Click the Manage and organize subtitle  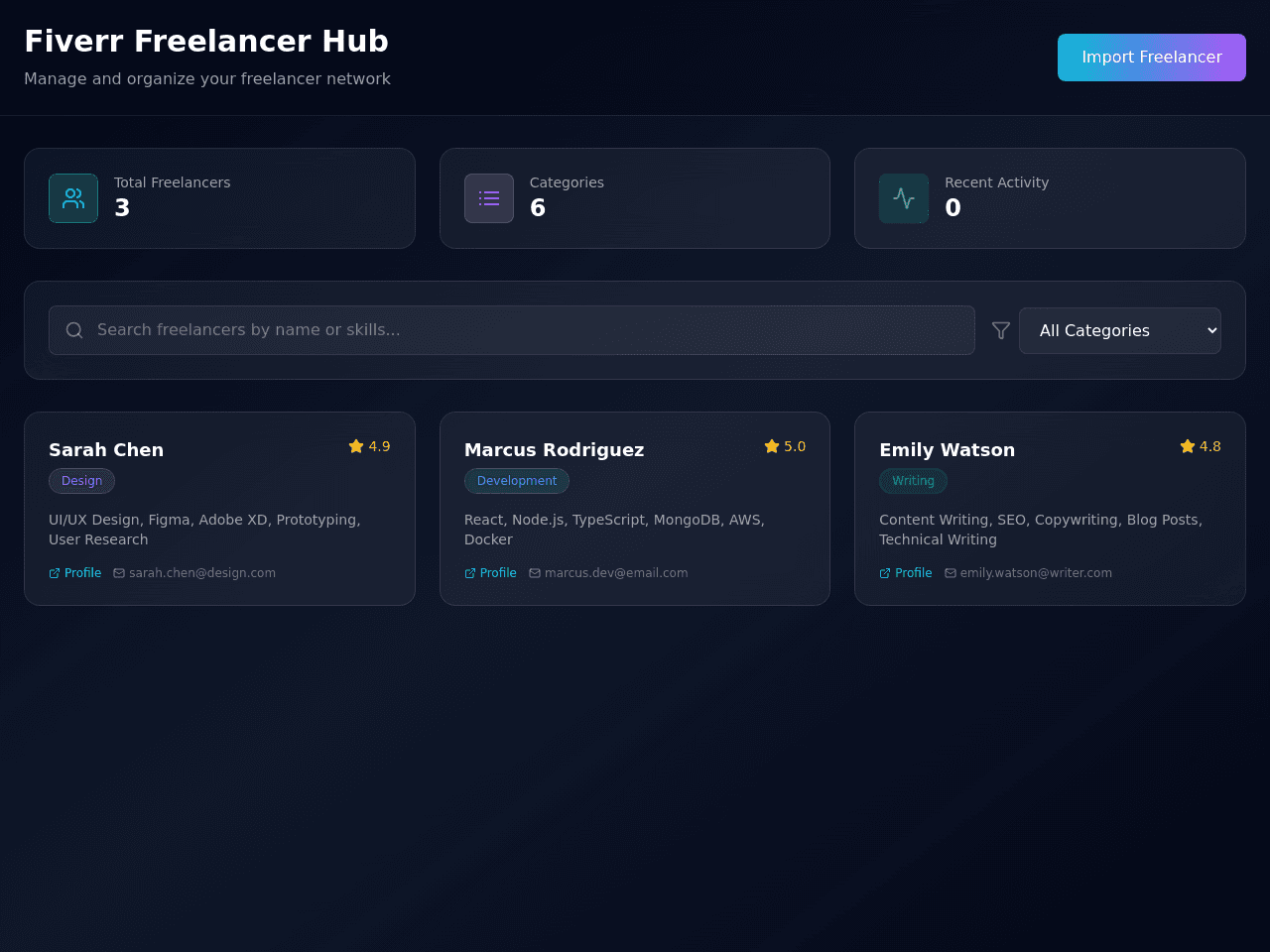click(207, 79)
